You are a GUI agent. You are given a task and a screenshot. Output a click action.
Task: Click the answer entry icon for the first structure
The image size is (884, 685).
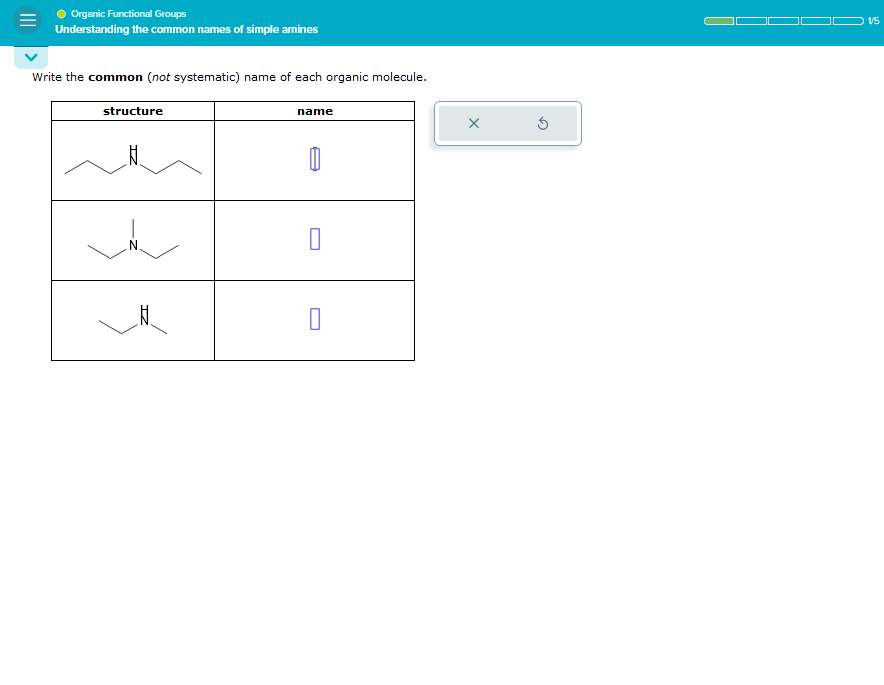(314, 160)
